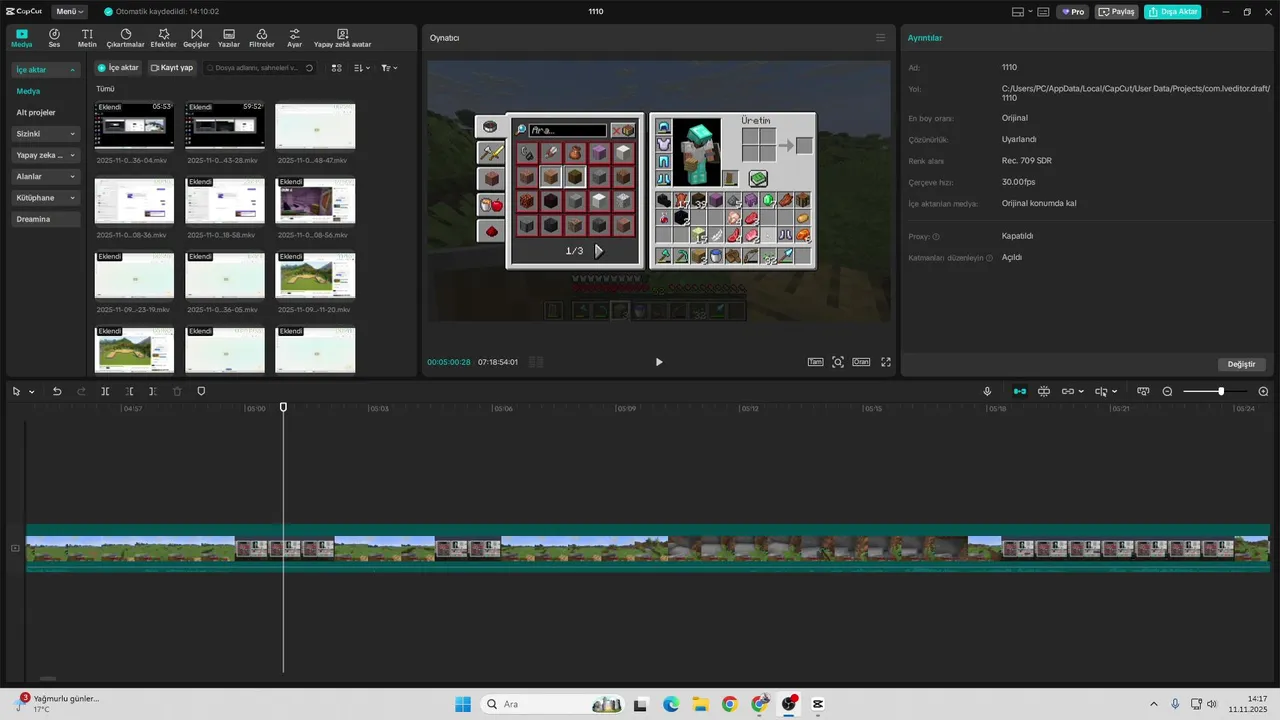Open the media sort dropdown
1280x720 pixels.
point(362,68)
